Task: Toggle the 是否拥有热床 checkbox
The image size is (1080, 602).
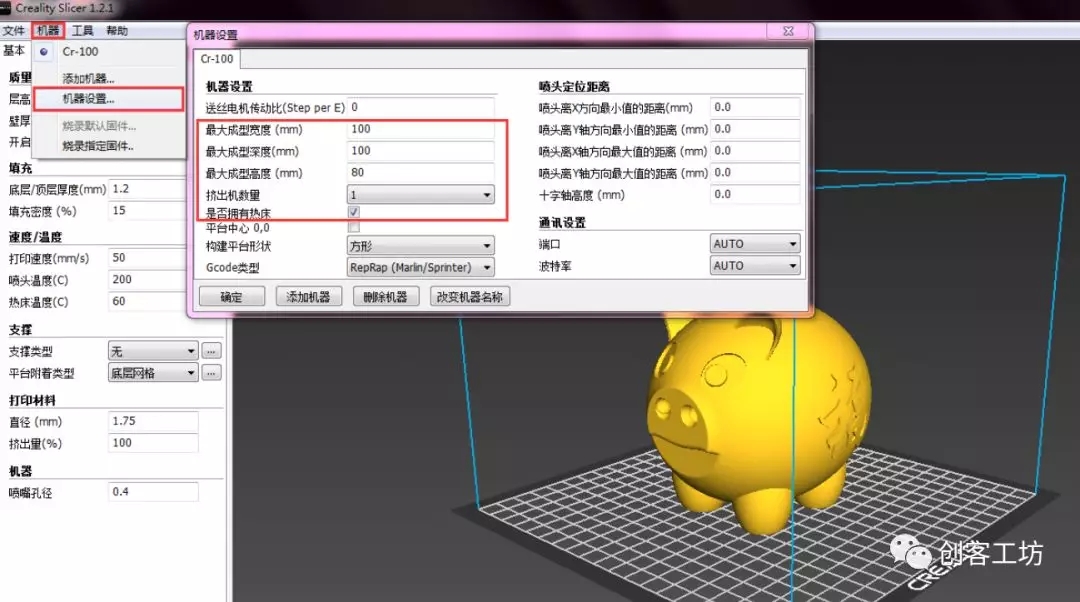Action: tap(354, 212)
